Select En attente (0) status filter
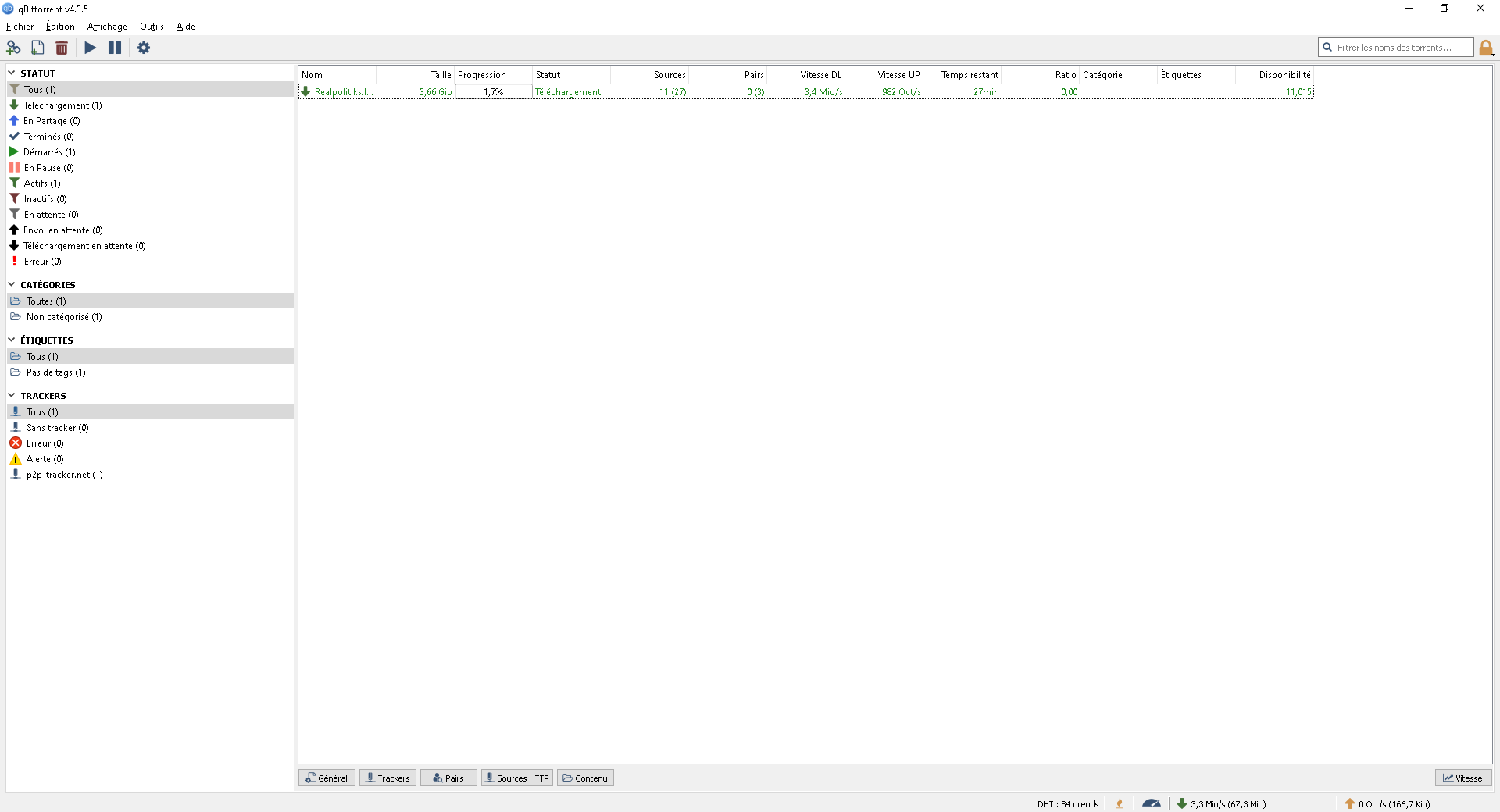This screenshot has width=1500, height=812. tap(150, 215)
